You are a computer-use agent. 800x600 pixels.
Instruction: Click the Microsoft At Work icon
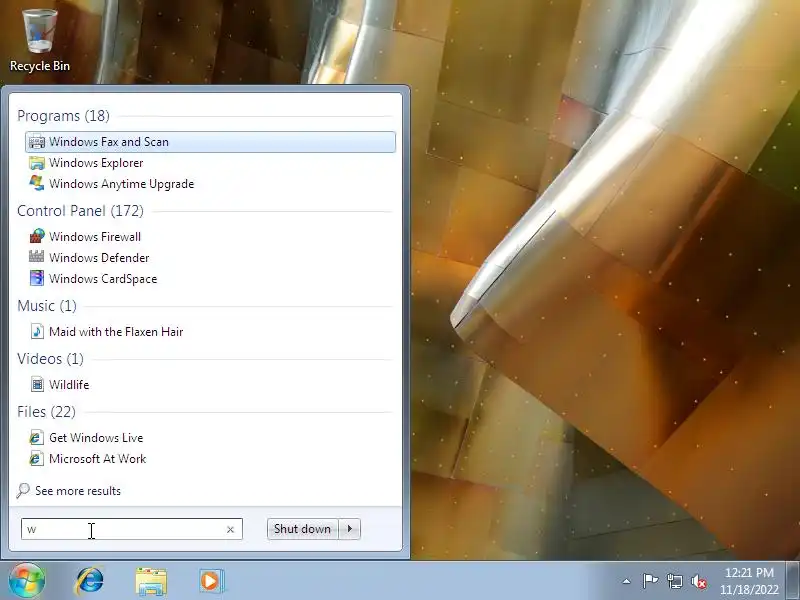37,458
